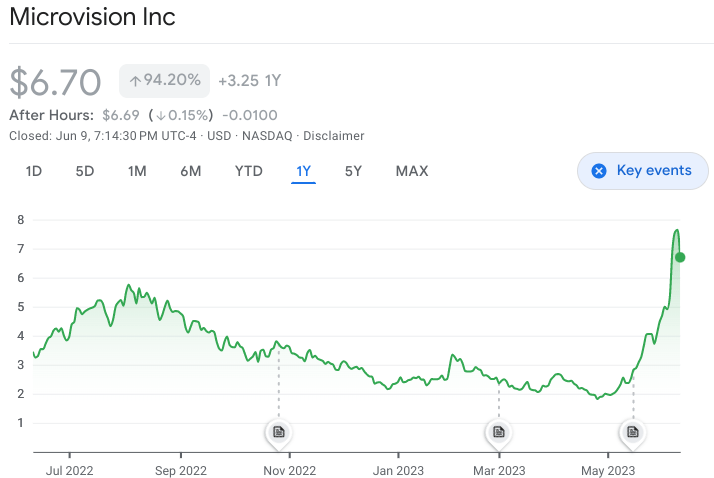Select the YTD range tab

pyautogui.click(x=248, y=171)
